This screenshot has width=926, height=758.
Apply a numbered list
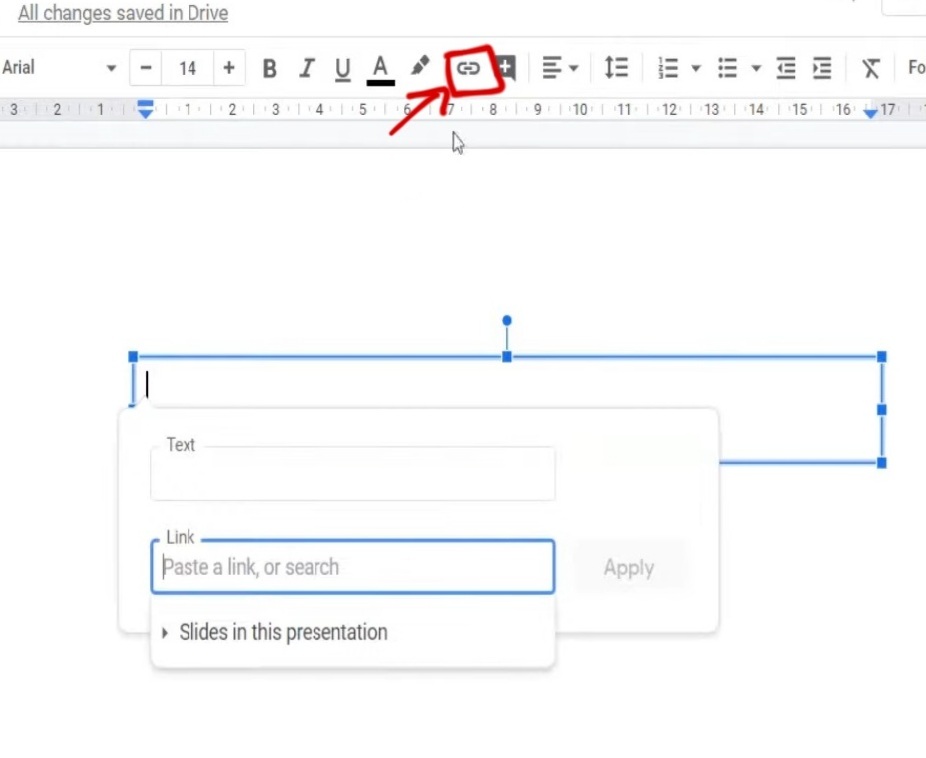[668, 68]
